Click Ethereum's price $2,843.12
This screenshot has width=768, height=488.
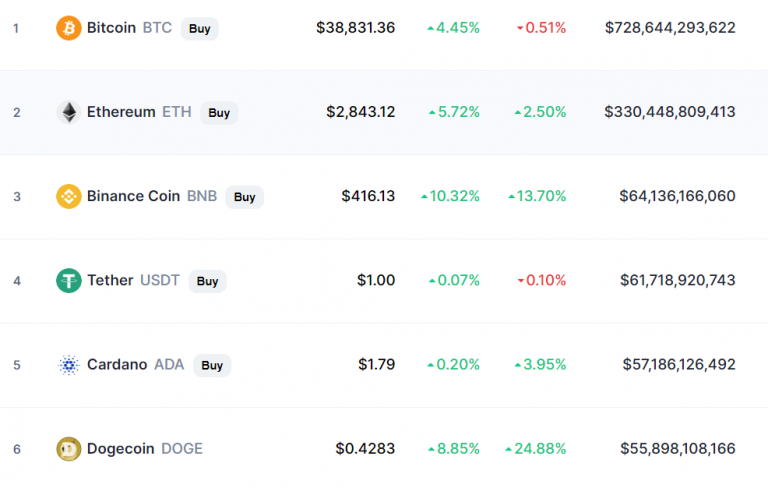pos(360,112)
